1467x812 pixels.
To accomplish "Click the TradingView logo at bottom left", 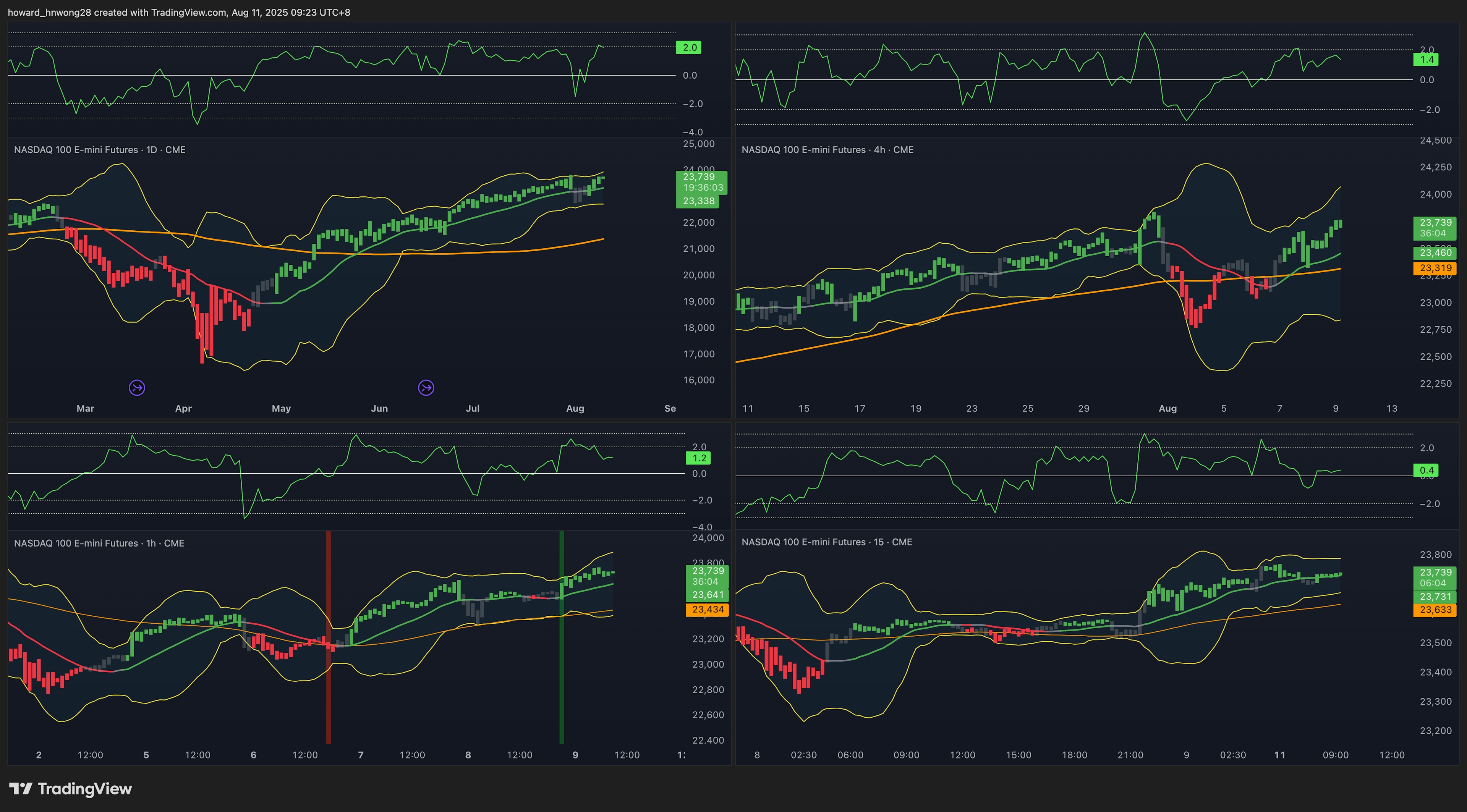I will [x=71, y=789].
